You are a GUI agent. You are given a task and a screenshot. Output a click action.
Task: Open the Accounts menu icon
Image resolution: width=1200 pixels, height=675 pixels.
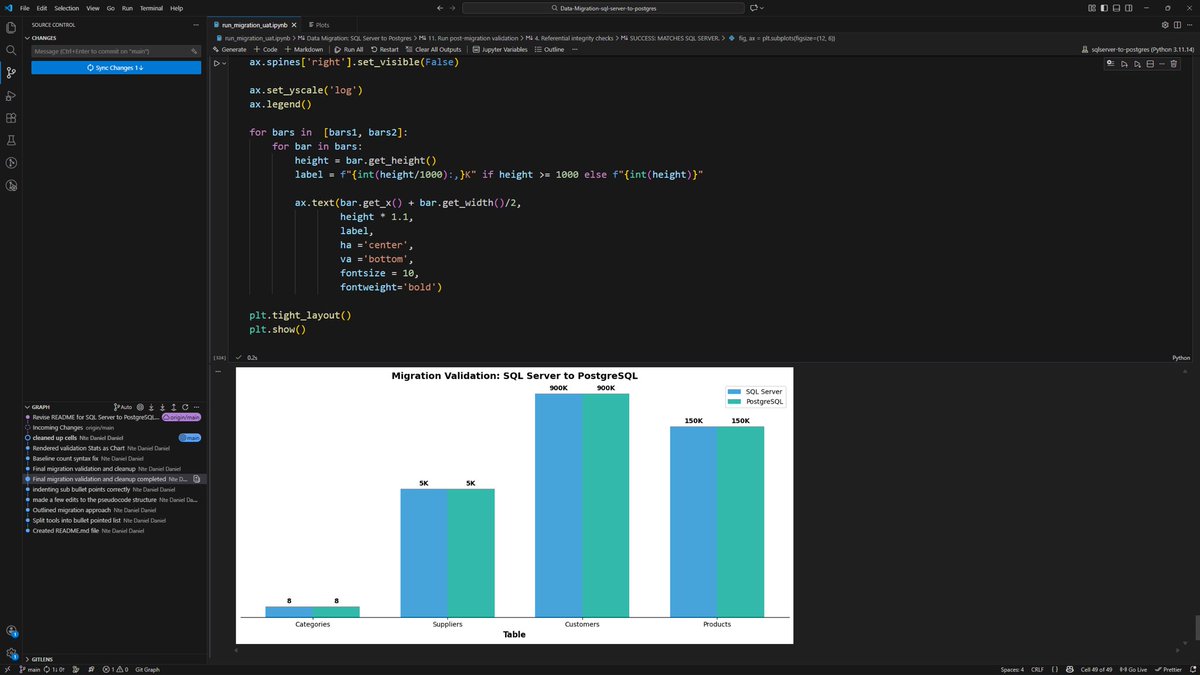click(x=11, y=631)
